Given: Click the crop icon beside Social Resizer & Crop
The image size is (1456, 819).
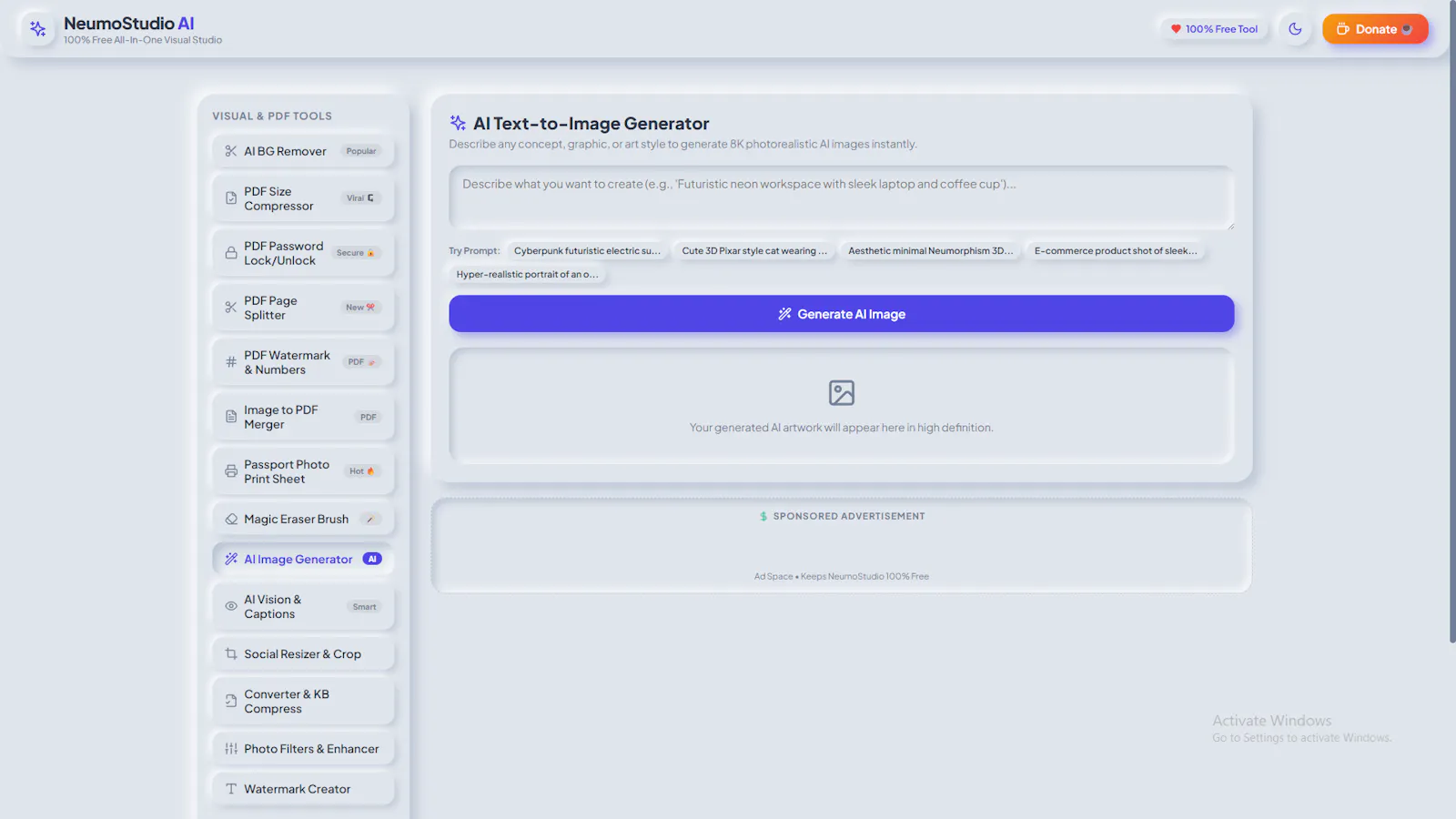Looking at the screenshot, I should click(x=231, y=653).
